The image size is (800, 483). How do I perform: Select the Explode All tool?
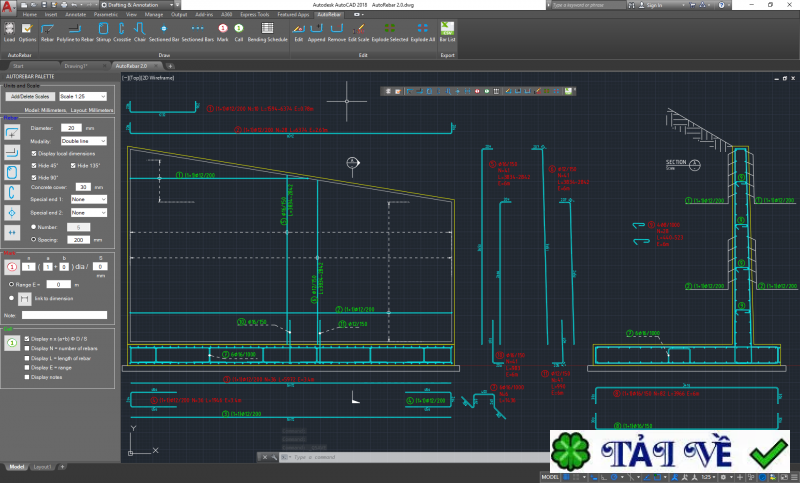pos(423,31)
